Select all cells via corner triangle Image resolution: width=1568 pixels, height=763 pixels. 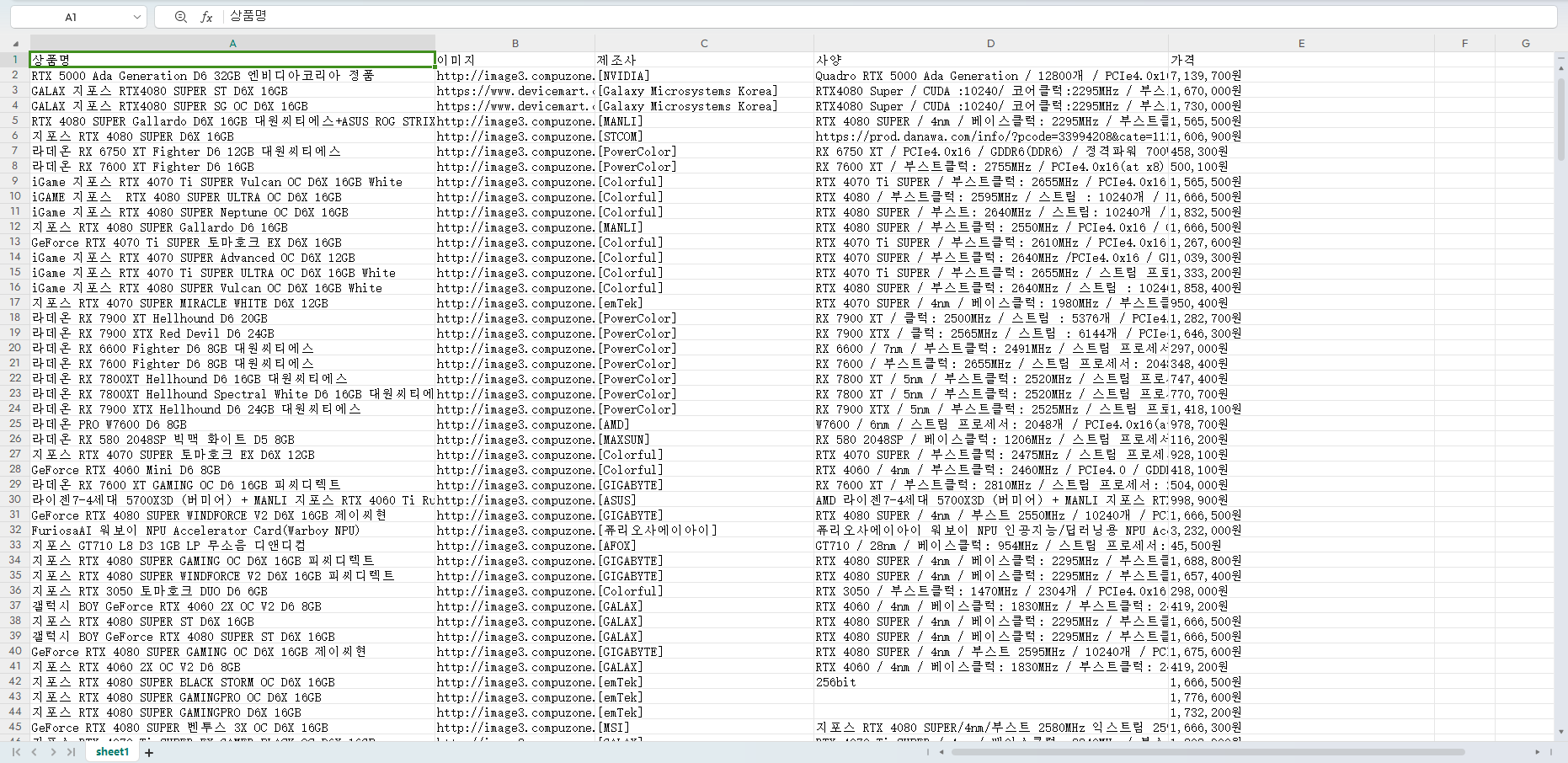click(15, 44)
